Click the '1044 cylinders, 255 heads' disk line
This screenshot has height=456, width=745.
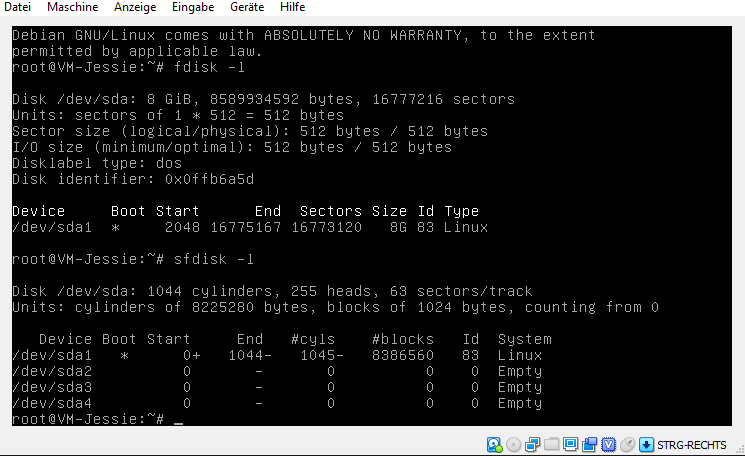point(272,291)
